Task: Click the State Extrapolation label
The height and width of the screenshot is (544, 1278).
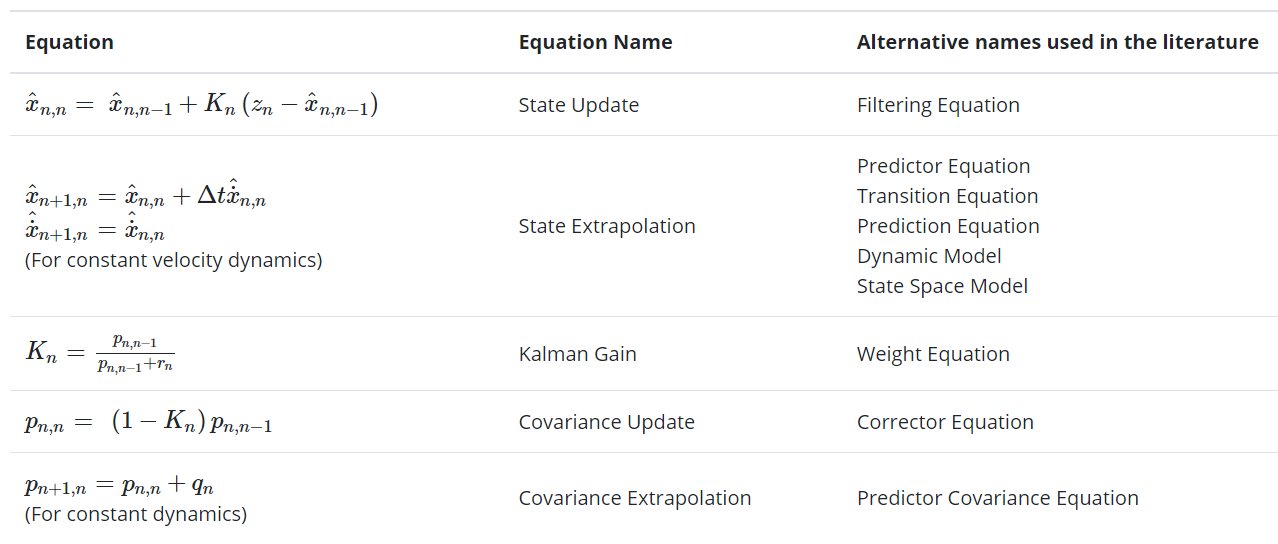Action: click(607, 226)
